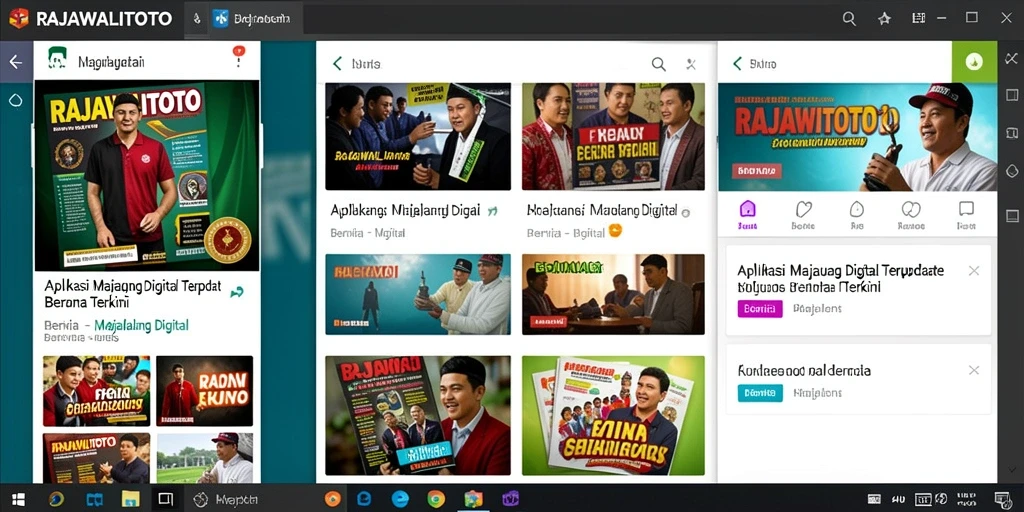1024x512 pixels.
Task: Open the top-left news thumbnail in middle panel
Action: coord(418,136)
